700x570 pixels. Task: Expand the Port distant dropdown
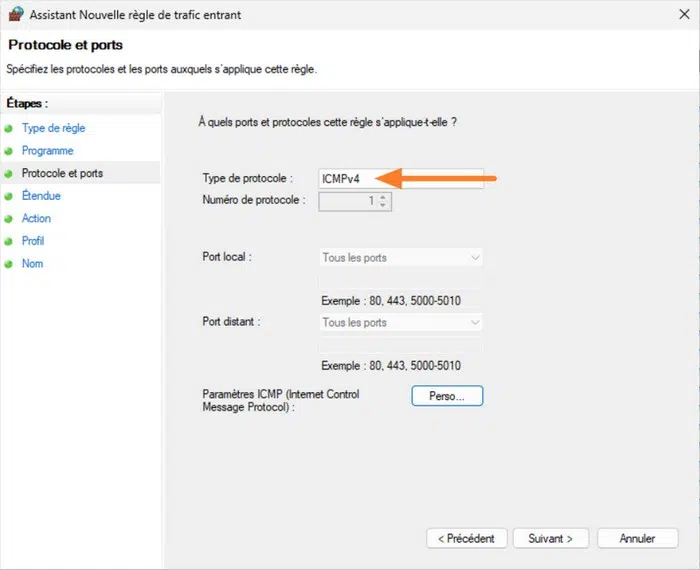click(401, 323)
